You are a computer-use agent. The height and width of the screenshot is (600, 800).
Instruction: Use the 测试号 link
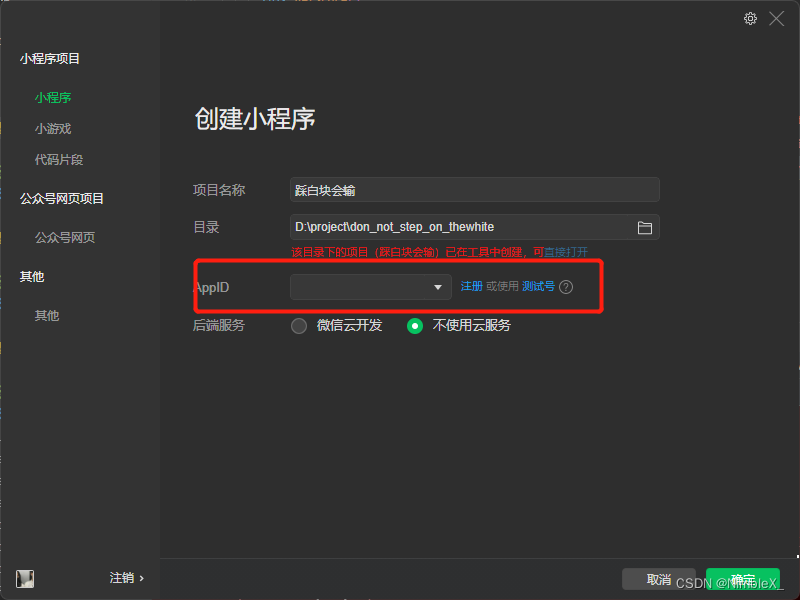pos(538,286)
